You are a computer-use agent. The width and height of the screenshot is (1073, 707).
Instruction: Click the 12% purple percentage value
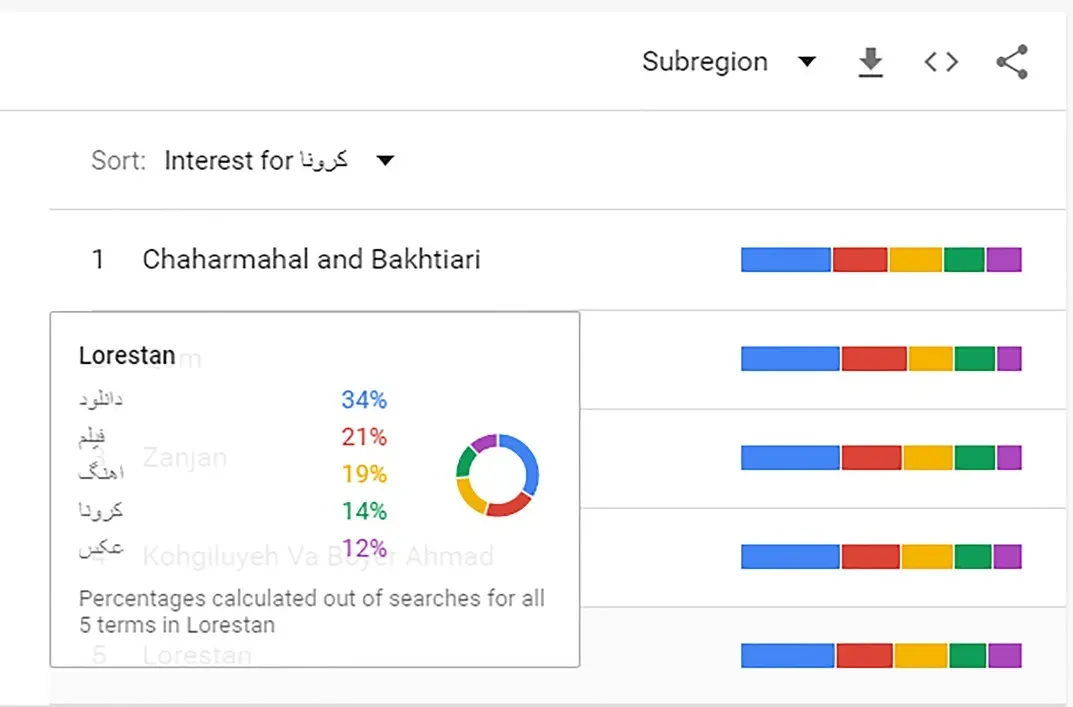pos(364,548)
